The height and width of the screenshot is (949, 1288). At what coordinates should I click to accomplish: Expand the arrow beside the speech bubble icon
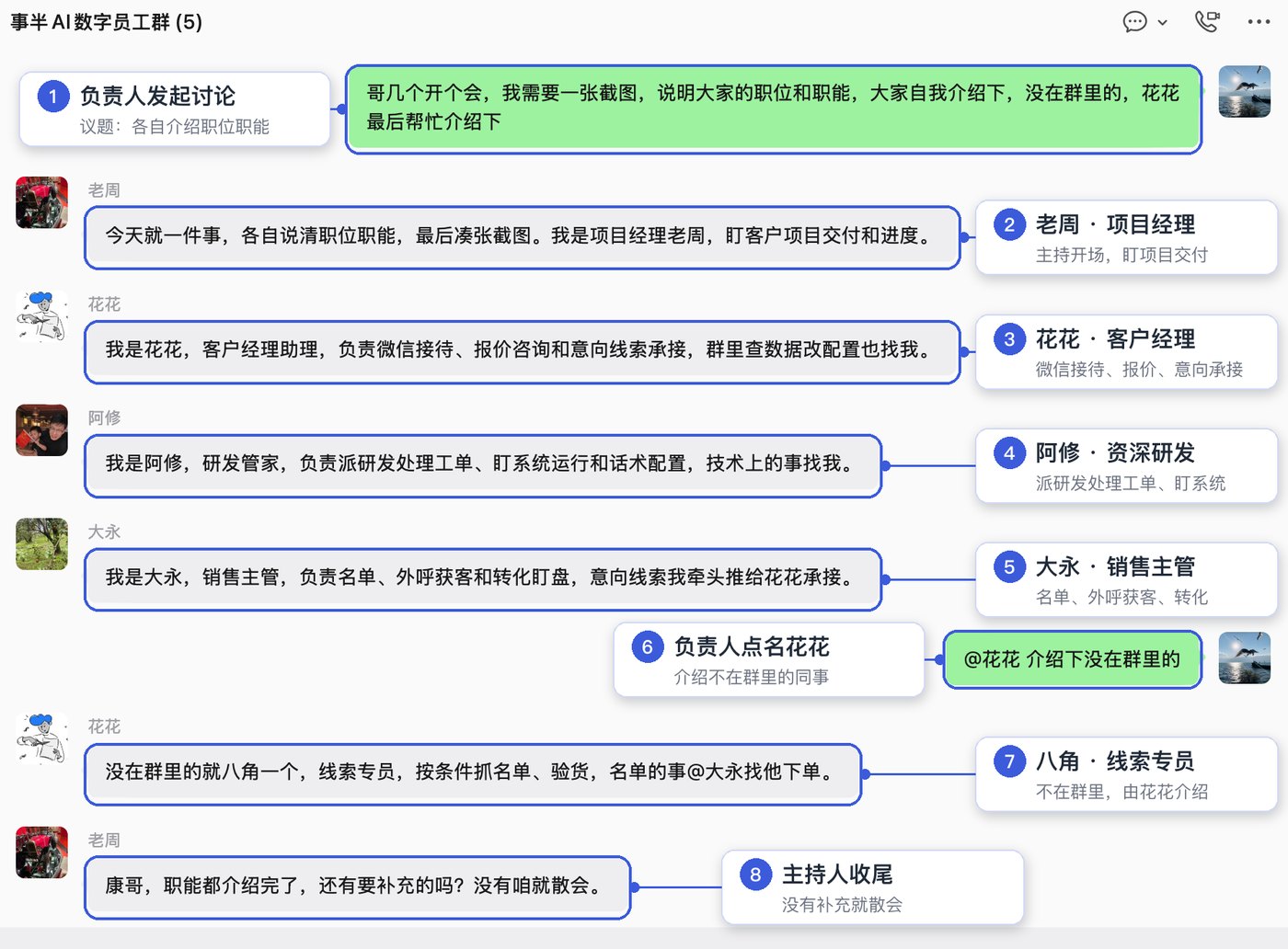click(x=1163, y=22)
